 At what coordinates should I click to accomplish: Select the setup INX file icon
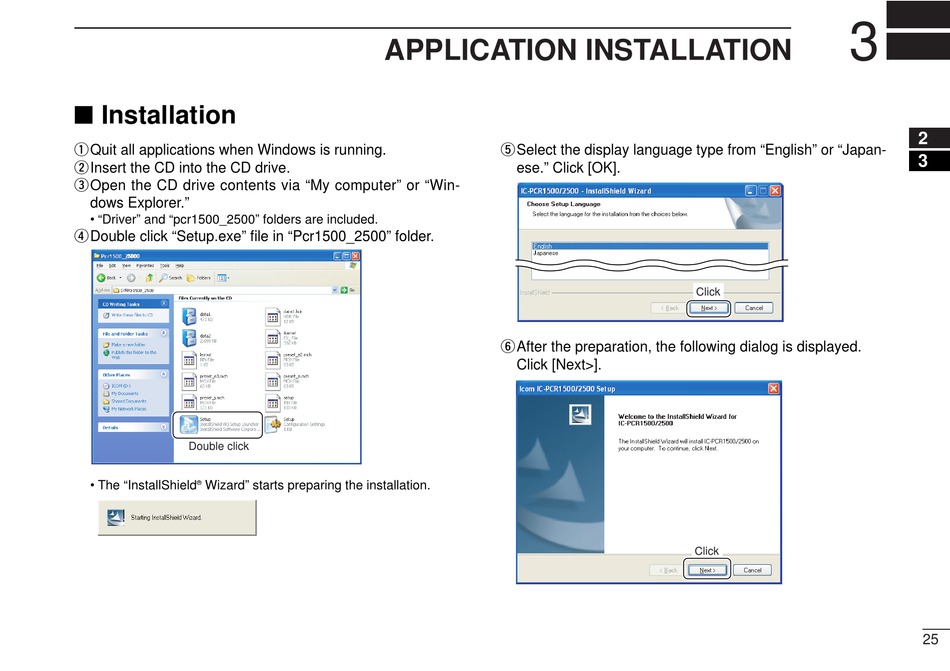[x=273, y=403]
